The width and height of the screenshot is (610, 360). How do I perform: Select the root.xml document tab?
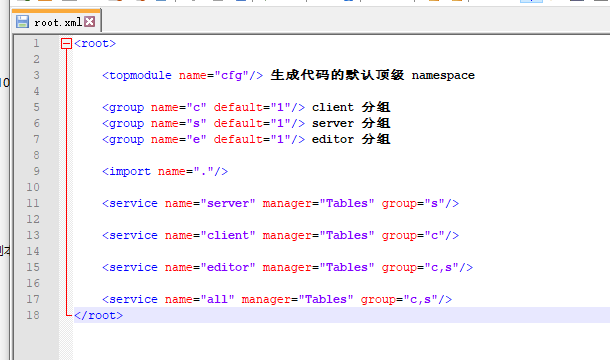click(x=56, y=21)
